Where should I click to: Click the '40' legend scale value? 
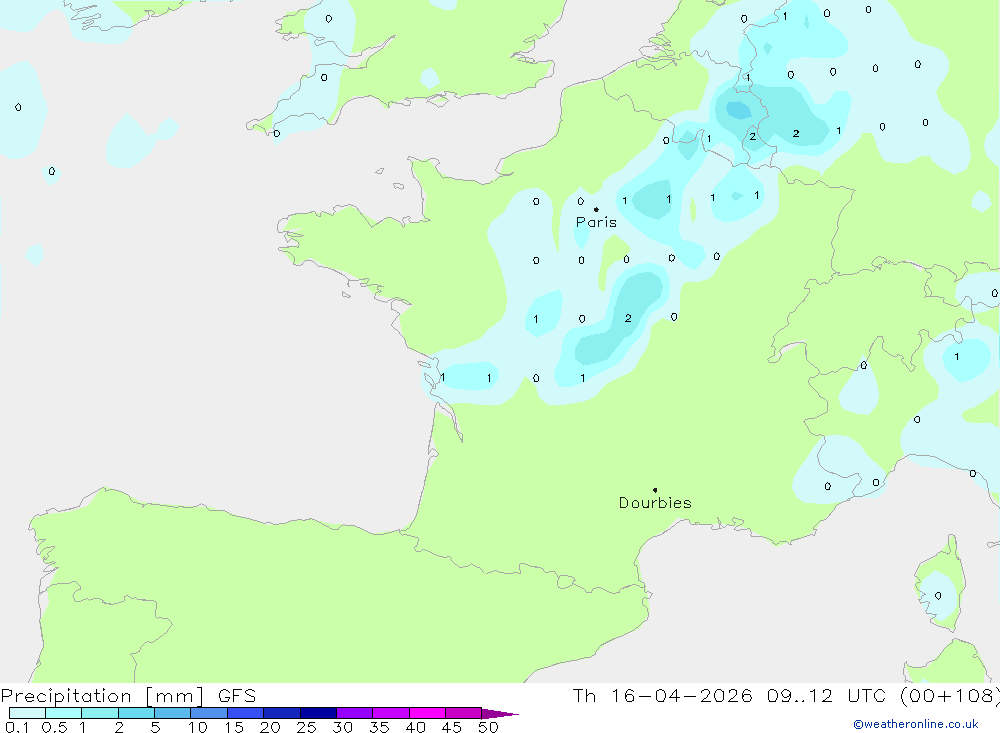tap(416, 727)
